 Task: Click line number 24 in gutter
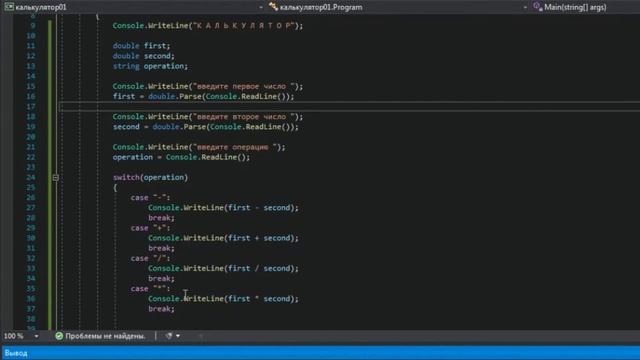[x=31, y=178]
